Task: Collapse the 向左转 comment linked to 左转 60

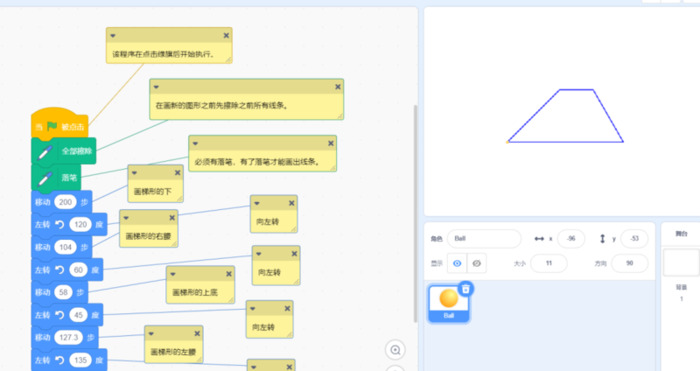Action: [x=258, y=254]
